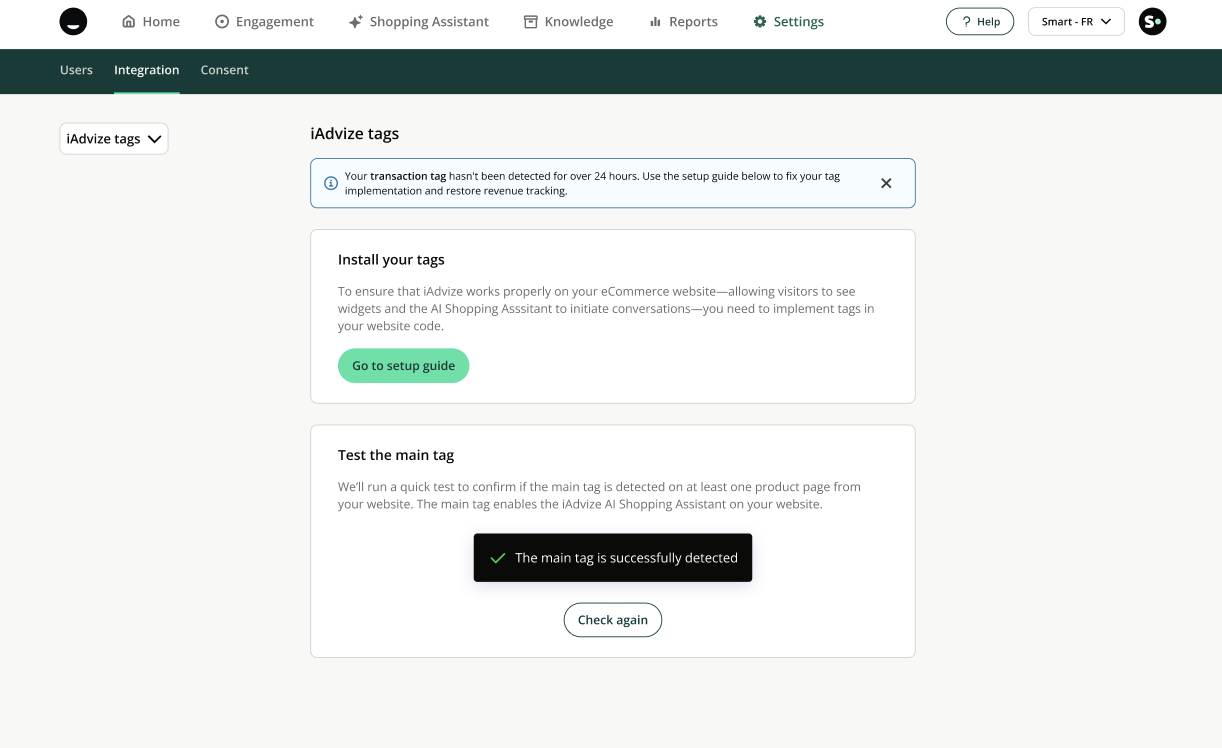
Task: Click the Shopping Assistant sparkle icon
Action: (355, 22)
